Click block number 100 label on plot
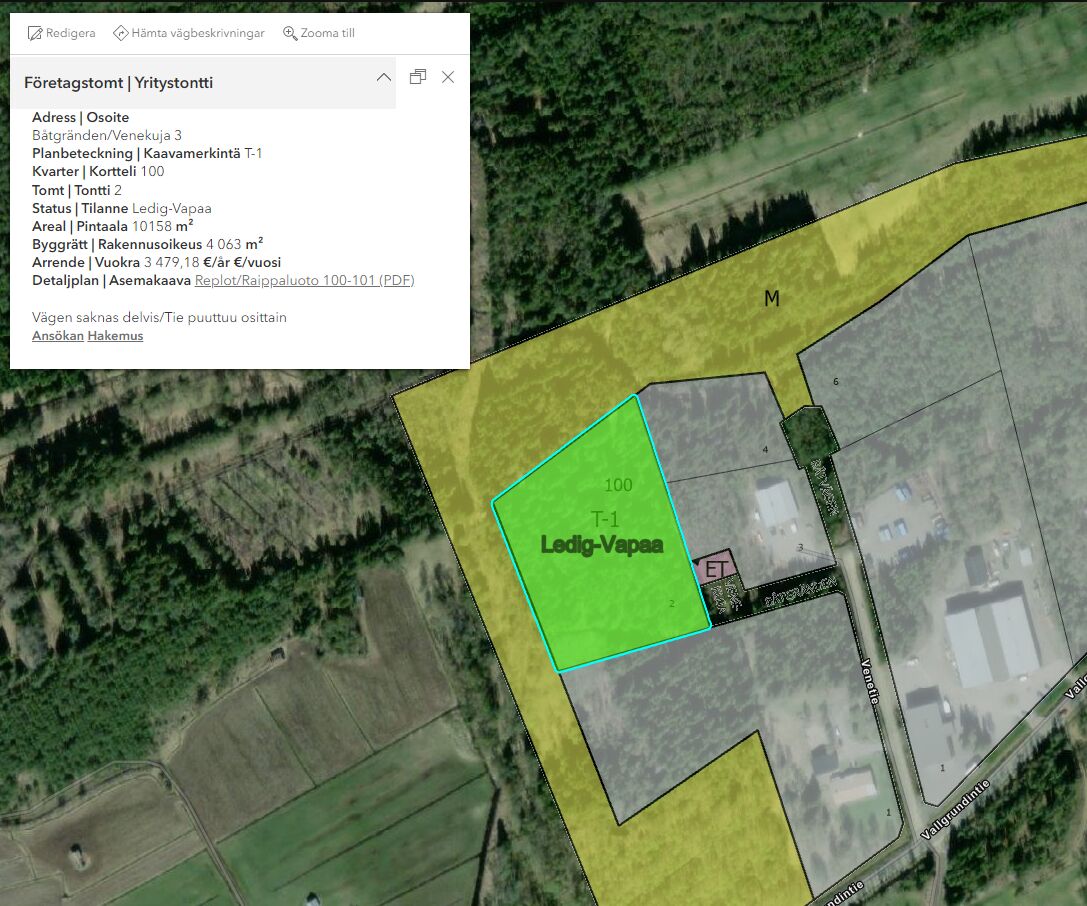This screenshot has height=906, width=1087. [x=618, y=485]
